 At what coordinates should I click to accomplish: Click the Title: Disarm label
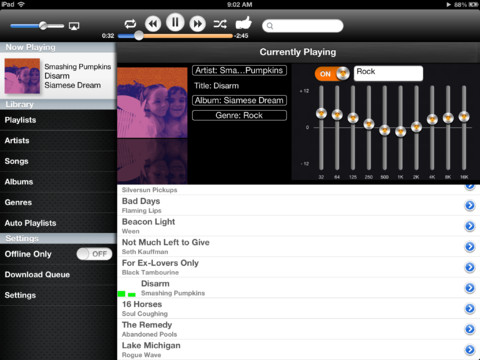coord(217,86)
